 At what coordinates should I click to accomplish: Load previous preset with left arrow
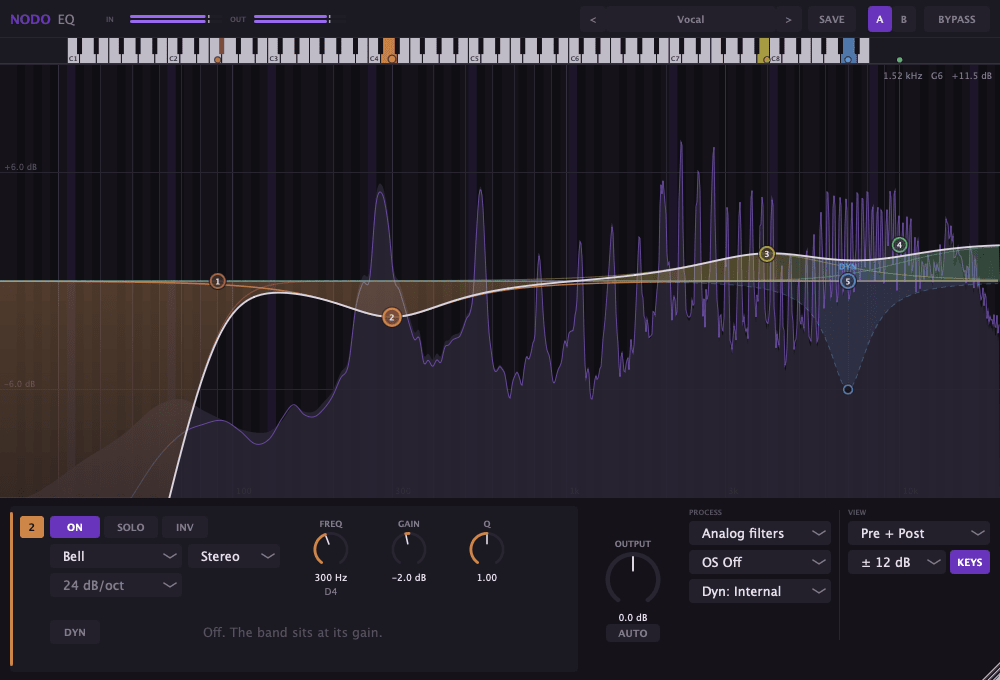coord(593,20)
